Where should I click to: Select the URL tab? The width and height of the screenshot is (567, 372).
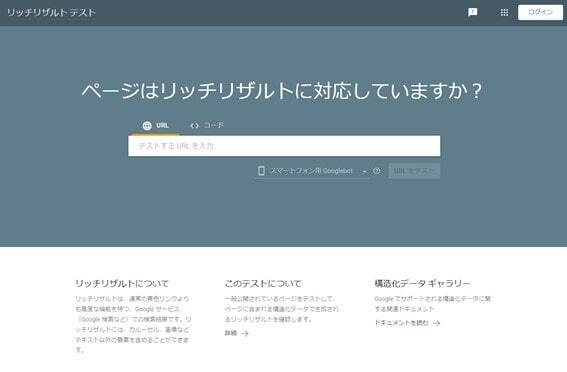[155, 125]
